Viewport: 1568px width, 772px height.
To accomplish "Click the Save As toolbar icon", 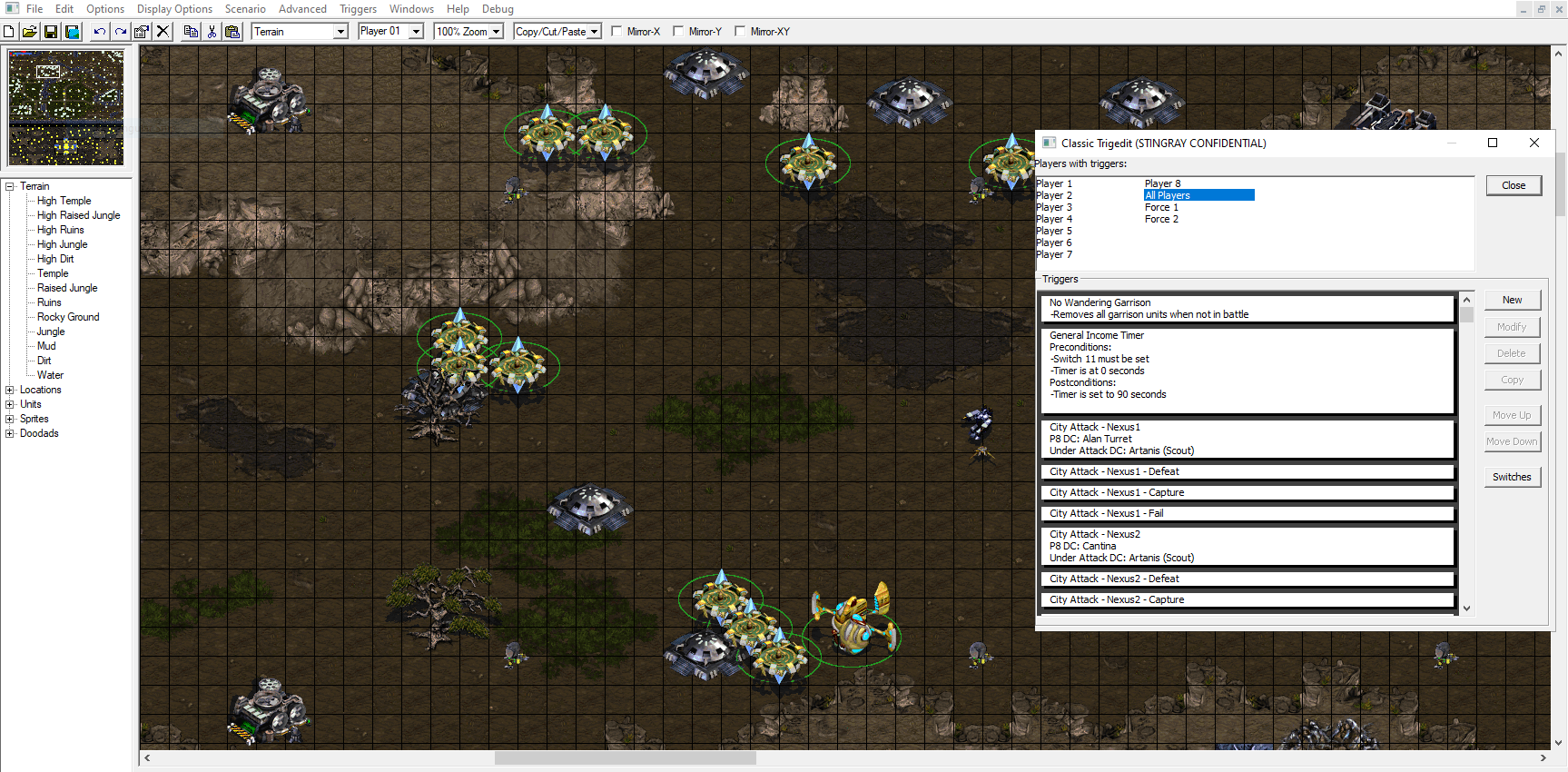I will [x=73, y=32].
